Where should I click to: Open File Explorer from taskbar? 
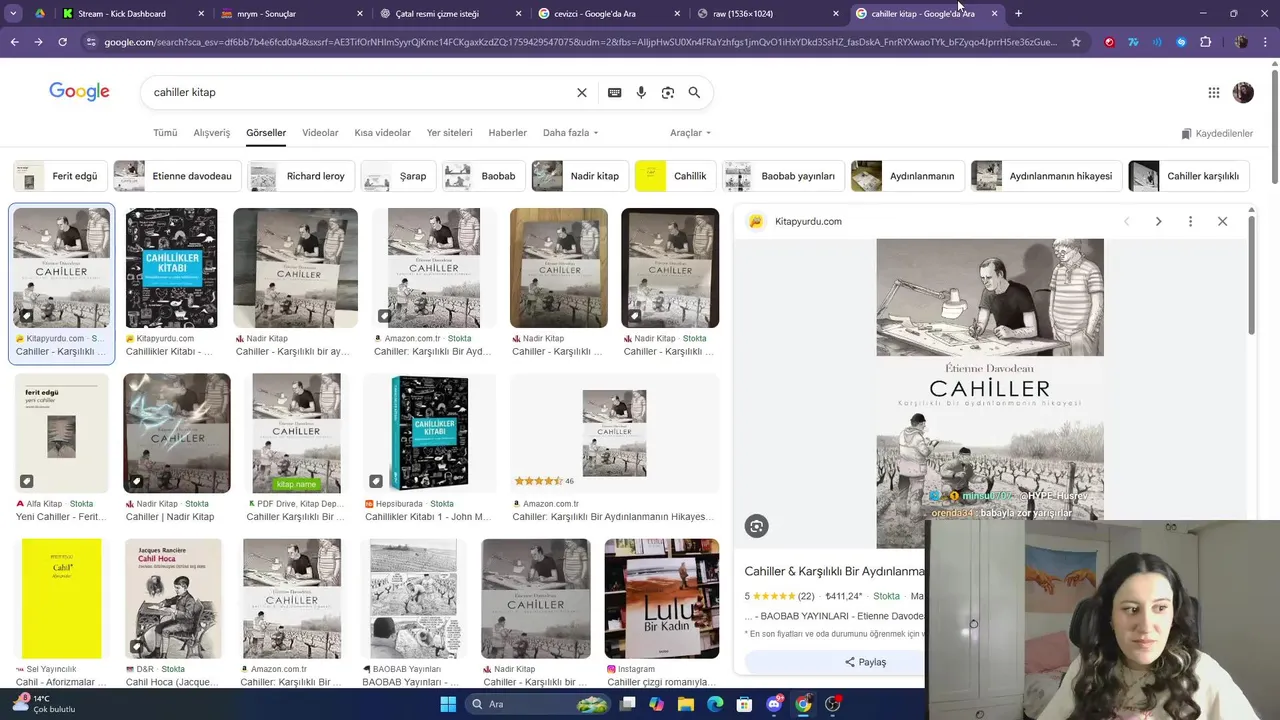(x=686, y=704)
